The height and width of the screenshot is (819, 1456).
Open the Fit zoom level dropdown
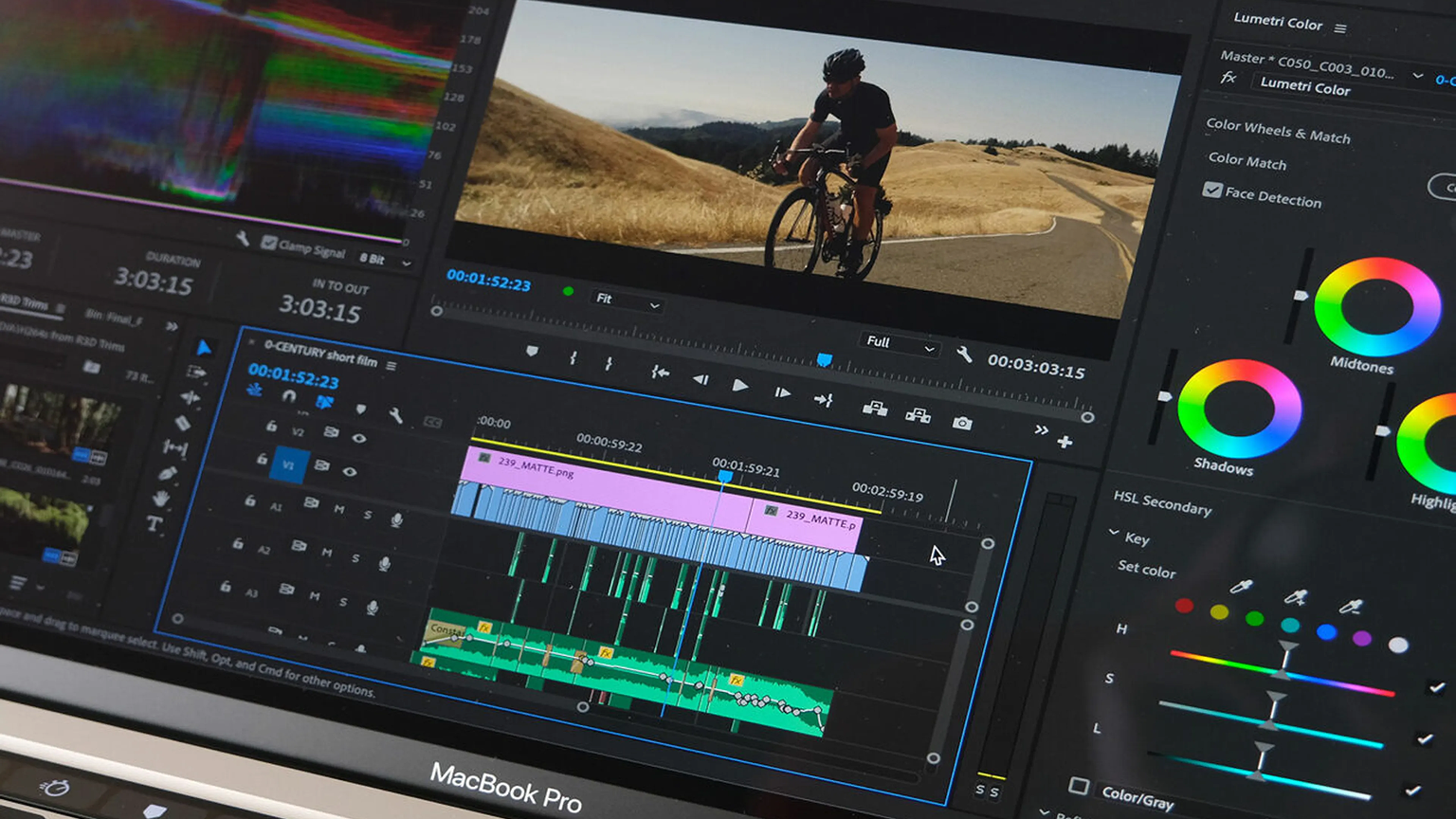click(626, 300)
